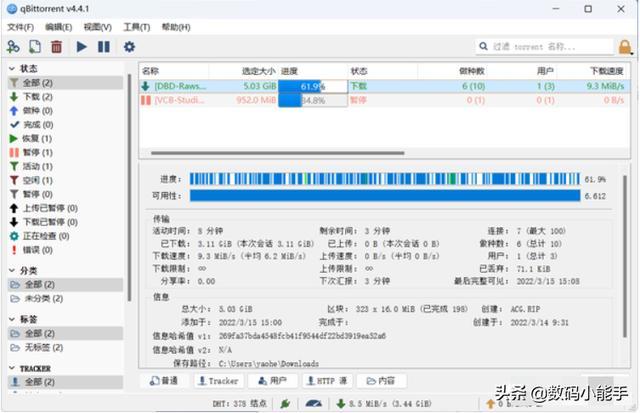The image size is (640, 413).
Task: Select 下载 (2) status filter
Action: (65, 97)
